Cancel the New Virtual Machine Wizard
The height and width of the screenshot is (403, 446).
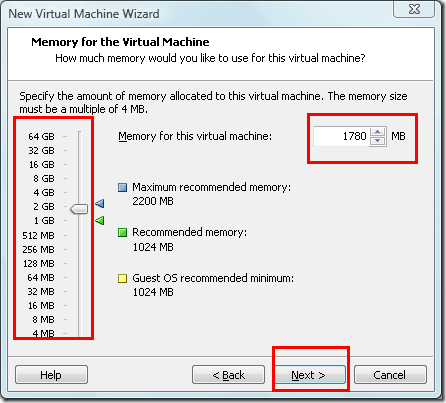point(390,375)
